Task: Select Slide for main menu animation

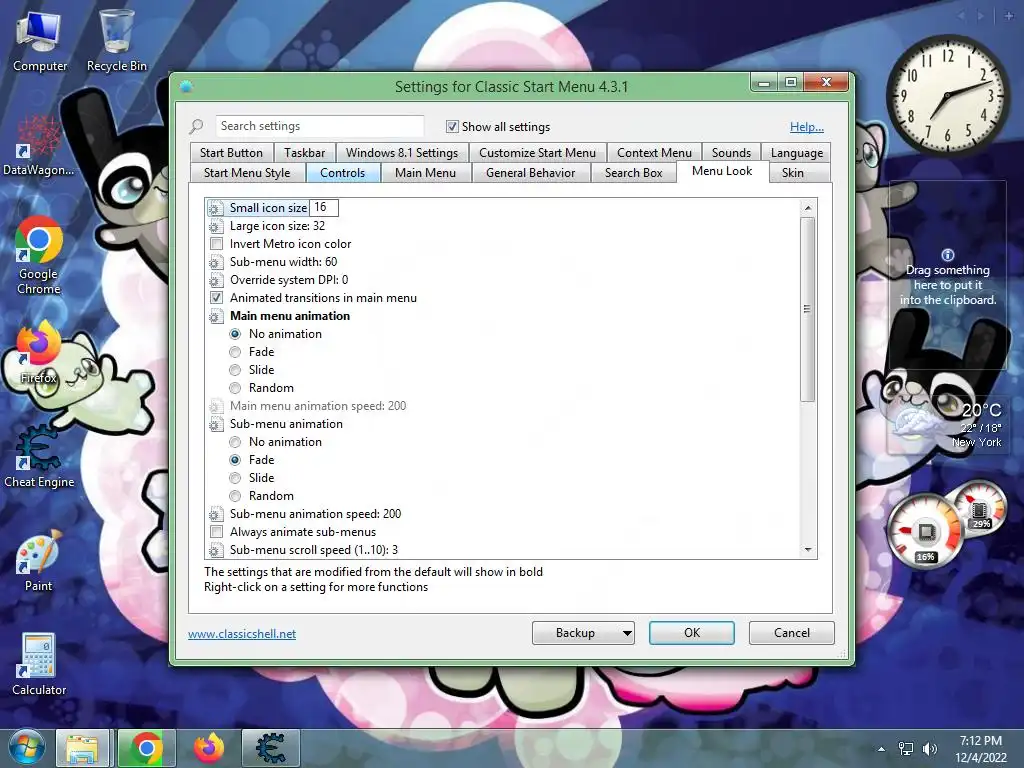Action: click(x=235, y=370)
